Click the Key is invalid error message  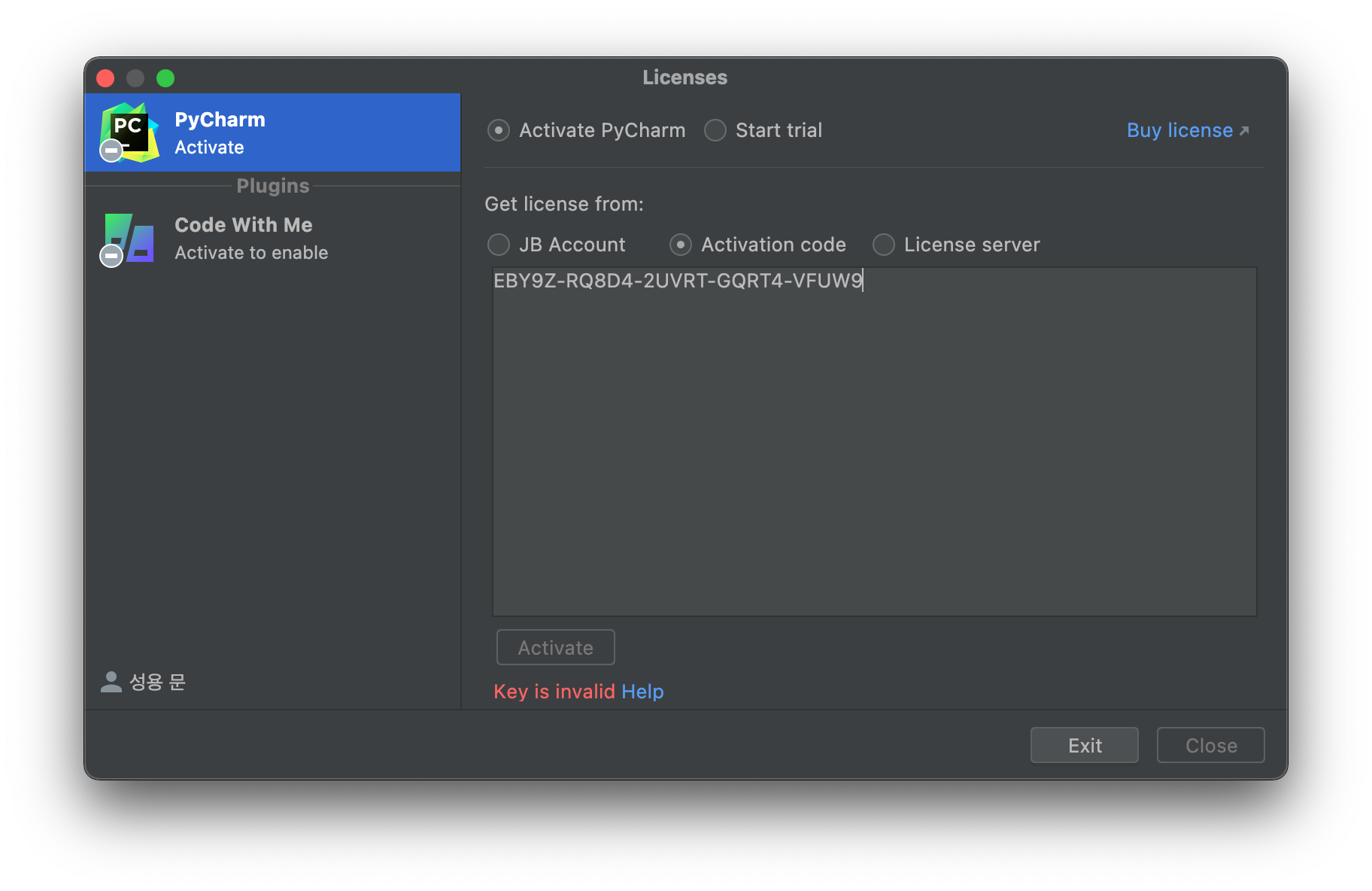[x=554, y=692]
